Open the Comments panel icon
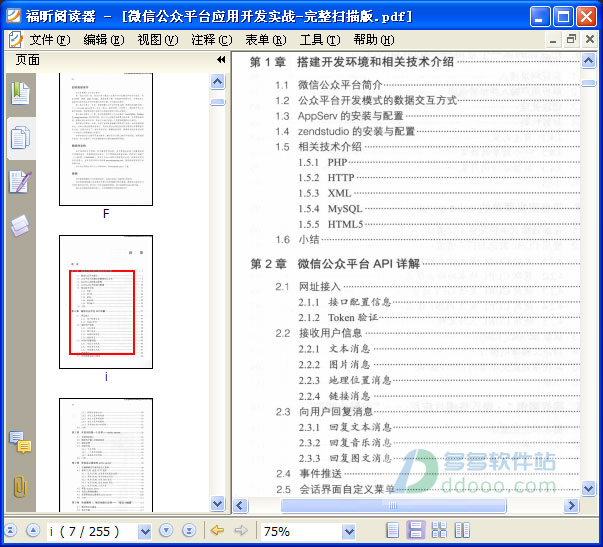This screenshot has width=603, height=547. pyautogui.click(x=20, y=442)
